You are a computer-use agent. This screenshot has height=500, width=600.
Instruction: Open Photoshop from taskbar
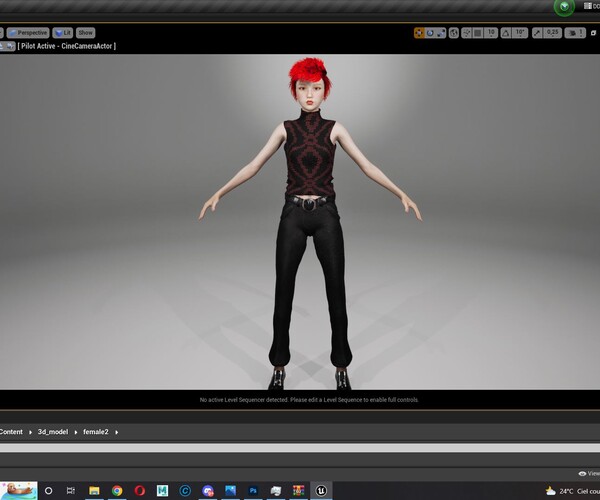click(x=253, y=490)
